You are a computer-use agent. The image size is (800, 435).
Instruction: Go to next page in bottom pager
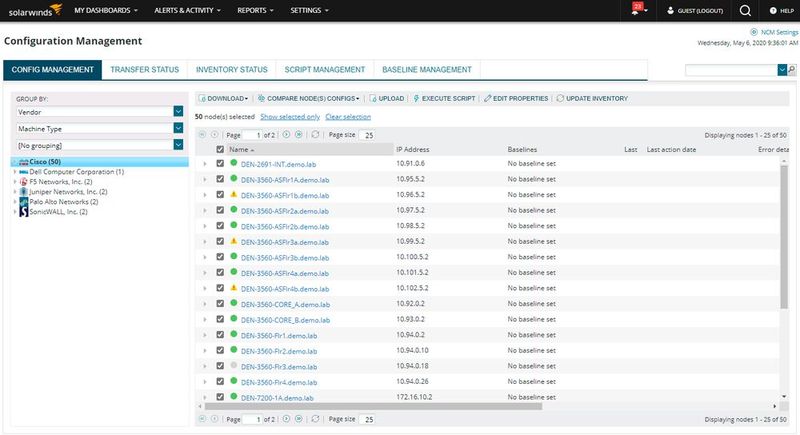(286, 419)
